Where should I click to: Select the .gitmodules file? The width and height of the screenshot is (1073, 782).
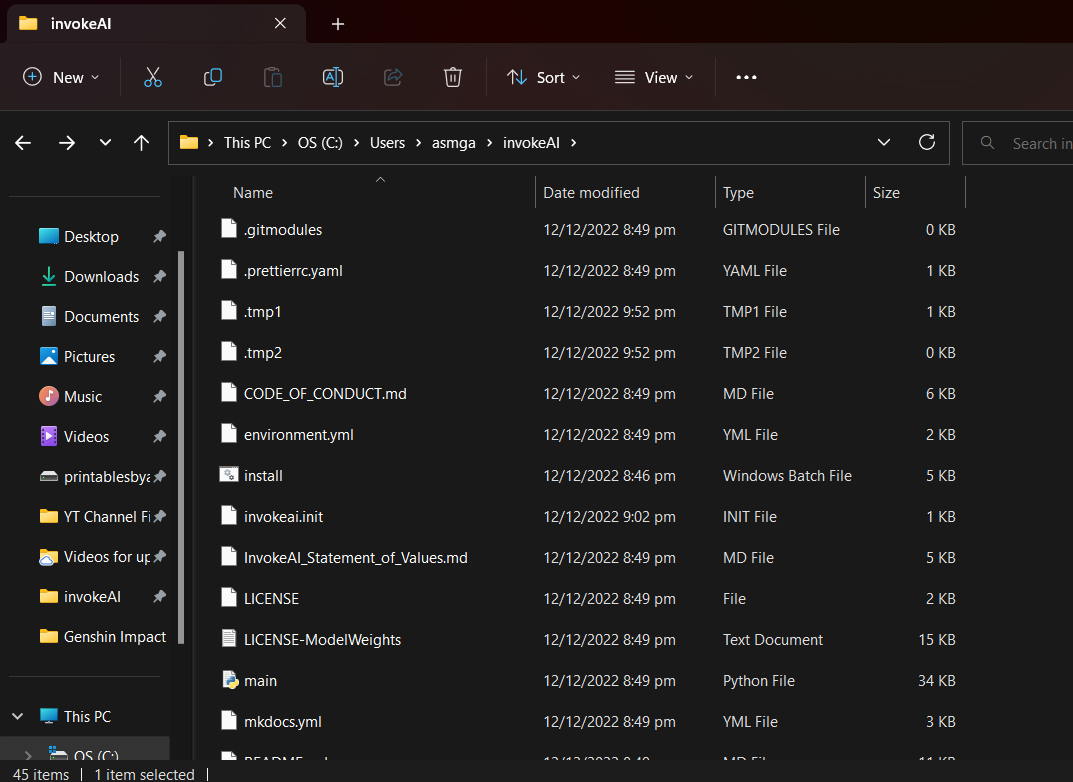point(283,230)
